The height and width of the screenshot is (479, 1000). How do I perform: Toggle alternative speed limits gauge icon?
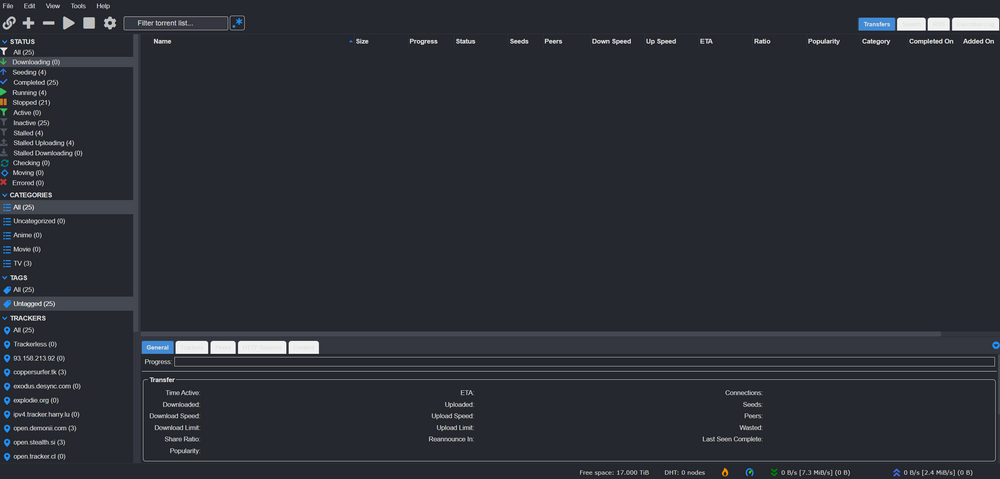click(750, 473)
